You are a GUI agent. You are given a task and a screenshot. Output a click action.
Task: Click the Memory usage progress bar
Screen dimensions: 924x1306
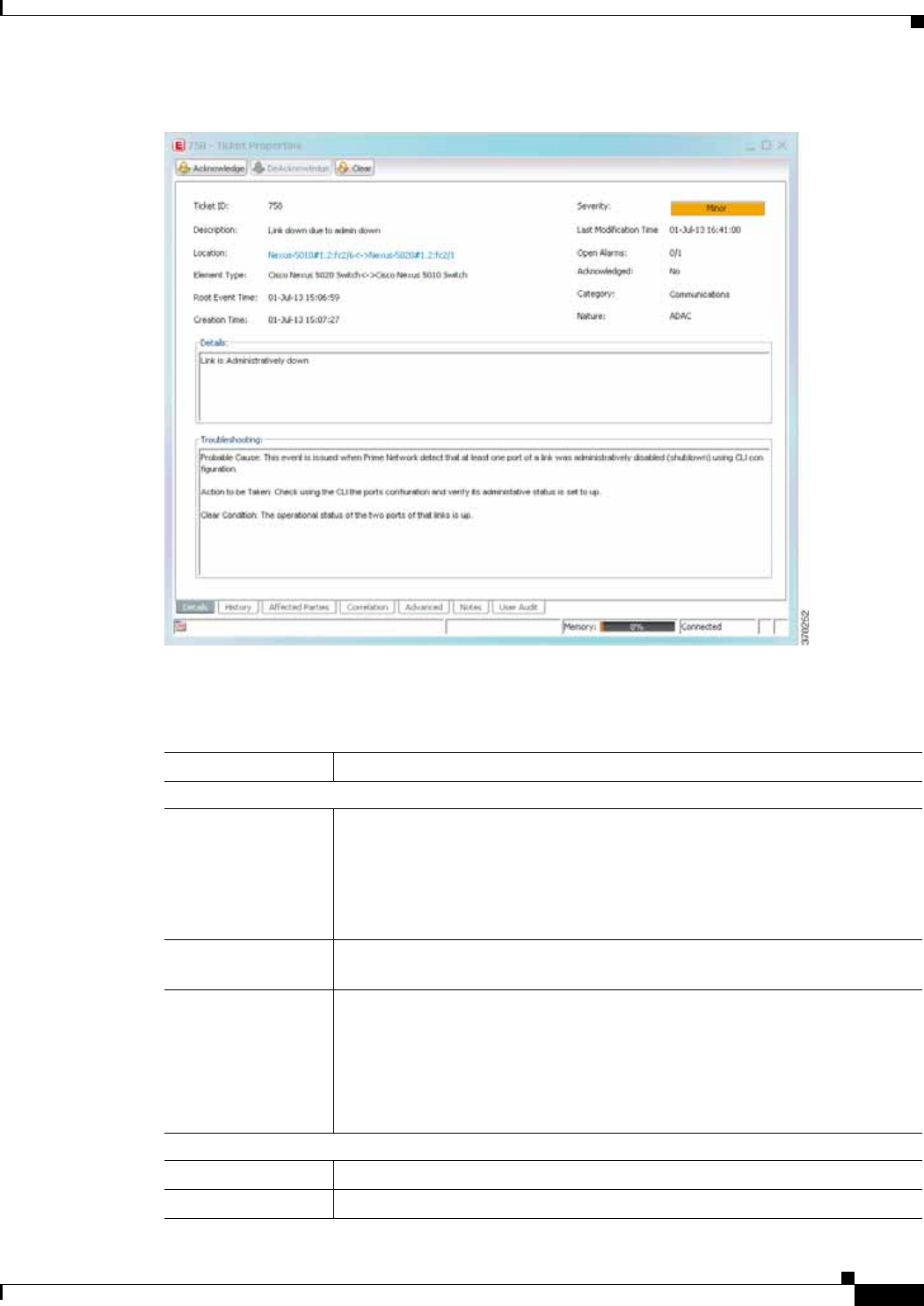coord(637,627)
